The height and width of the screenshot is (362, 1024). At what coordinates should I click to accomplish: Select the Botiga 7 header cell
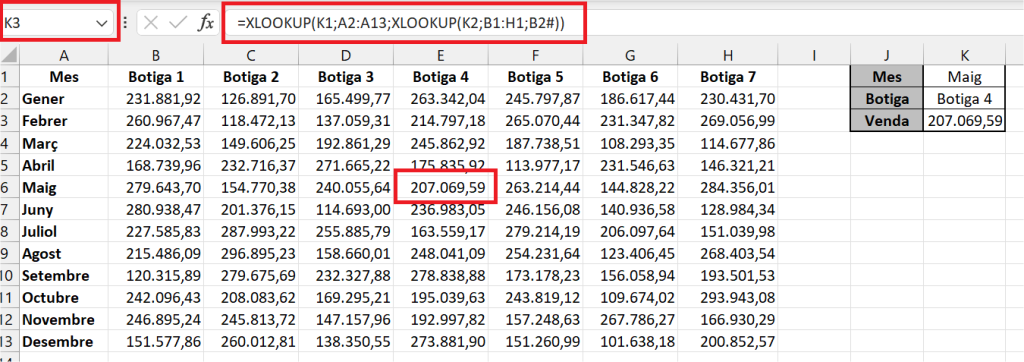pos(728,77)
